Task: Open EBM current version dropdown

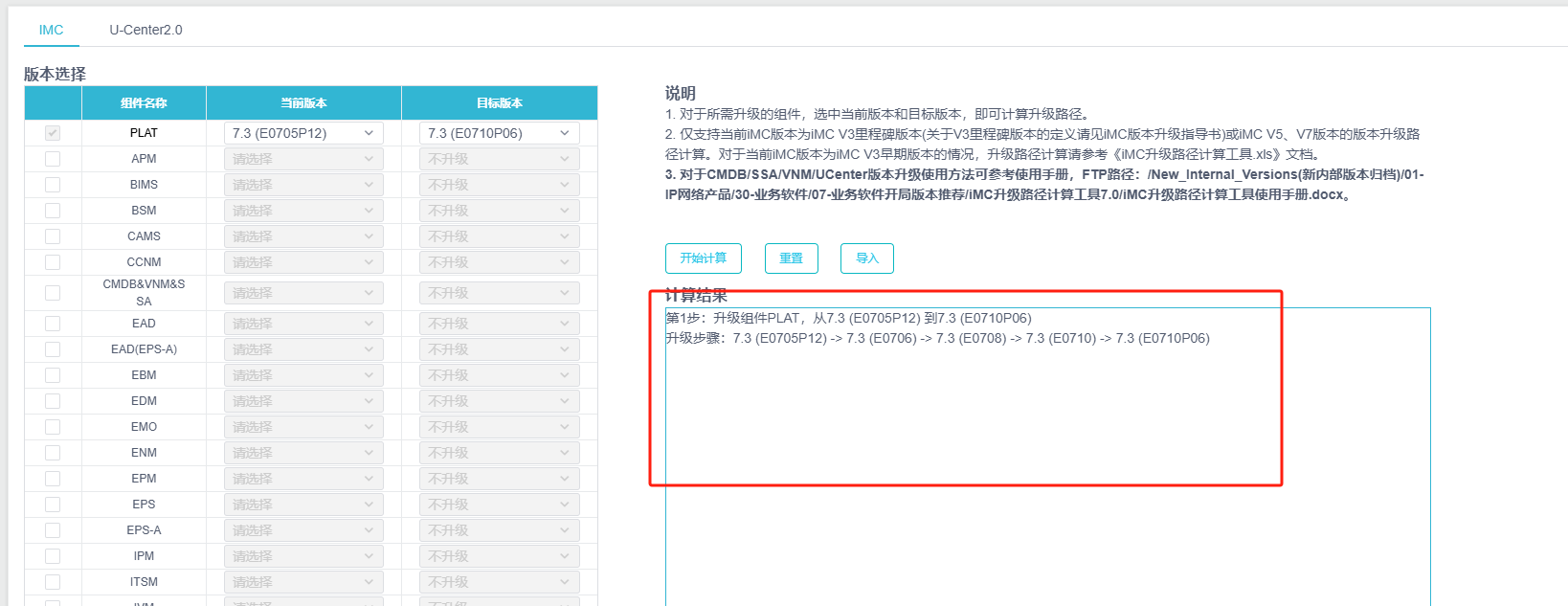Action: (303, 375)
